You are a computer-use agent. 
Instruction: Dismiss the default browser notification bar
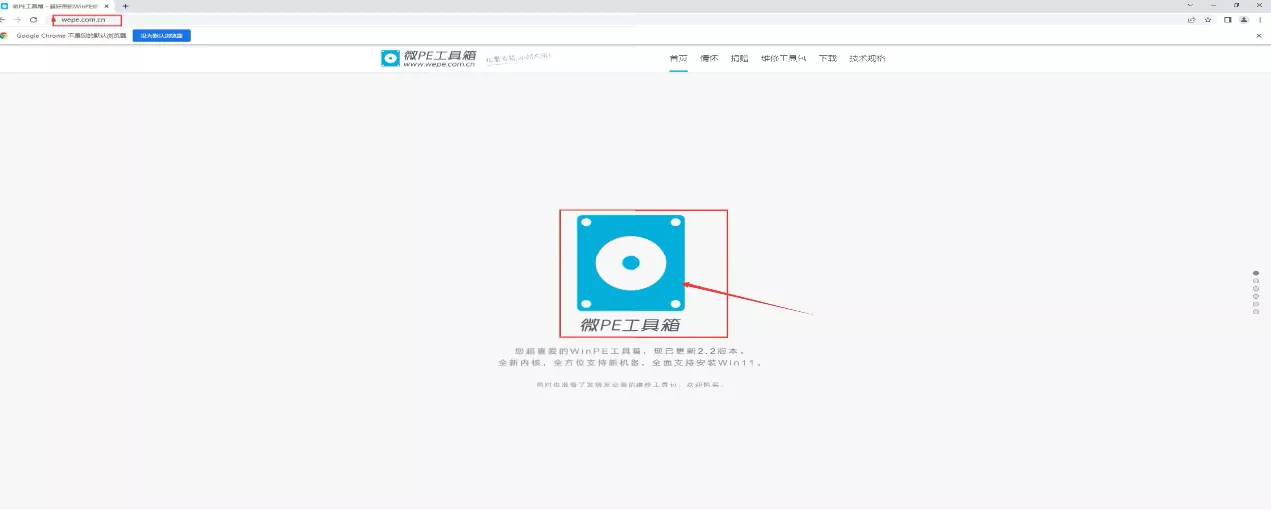[1259, 35]
